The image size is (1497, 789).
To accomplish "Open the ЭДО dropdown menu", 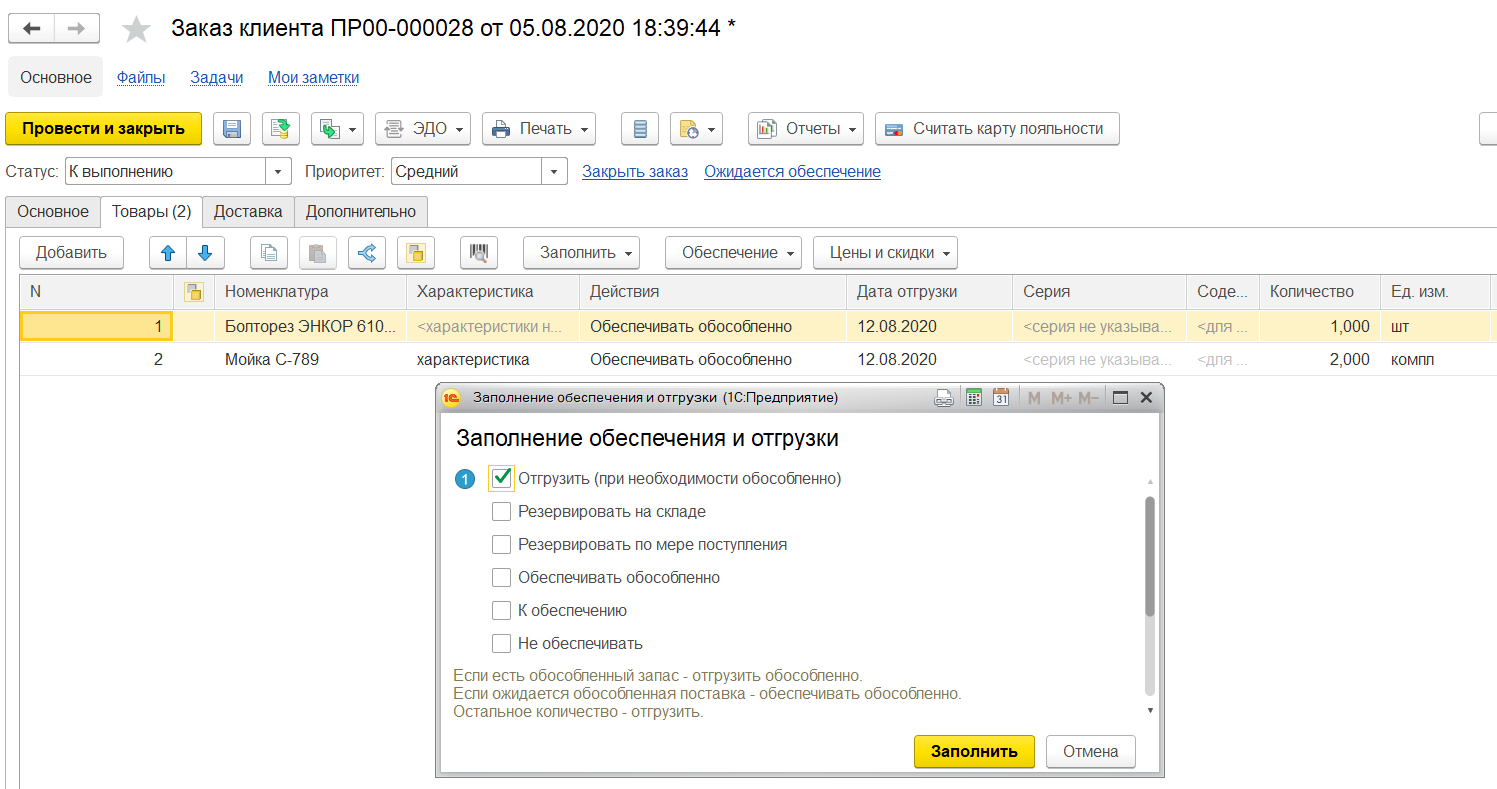I will [x=423, y=129].
